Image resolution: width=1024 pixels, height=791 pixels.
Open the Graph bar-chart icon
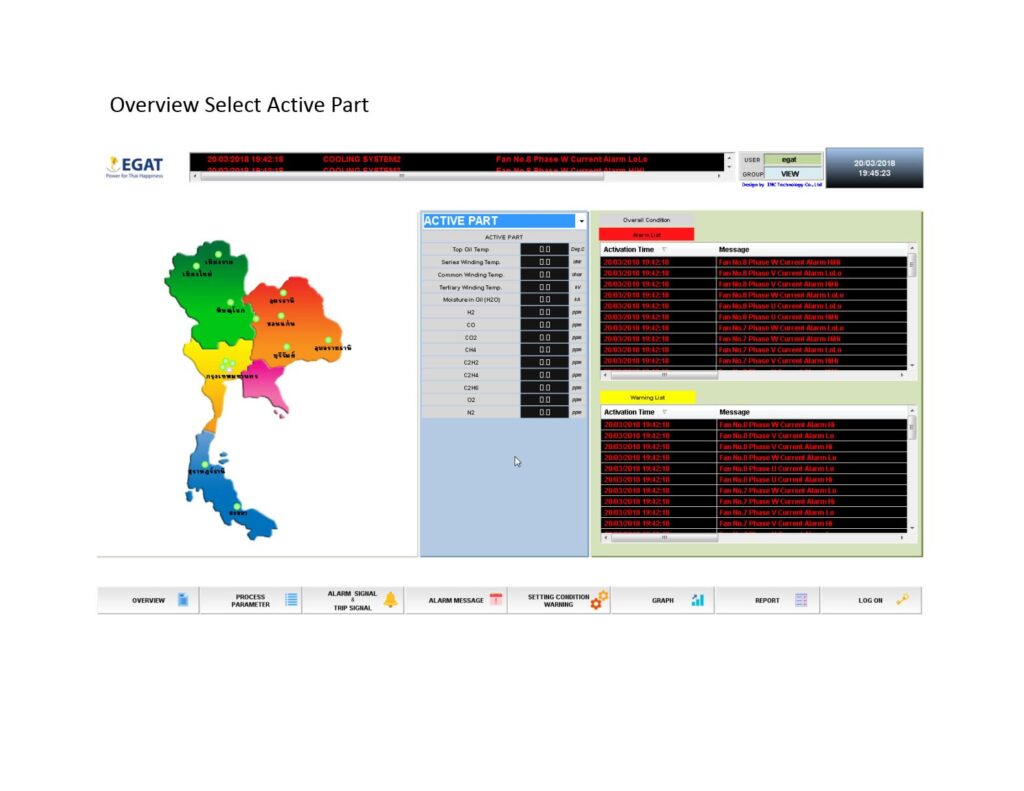697,600
